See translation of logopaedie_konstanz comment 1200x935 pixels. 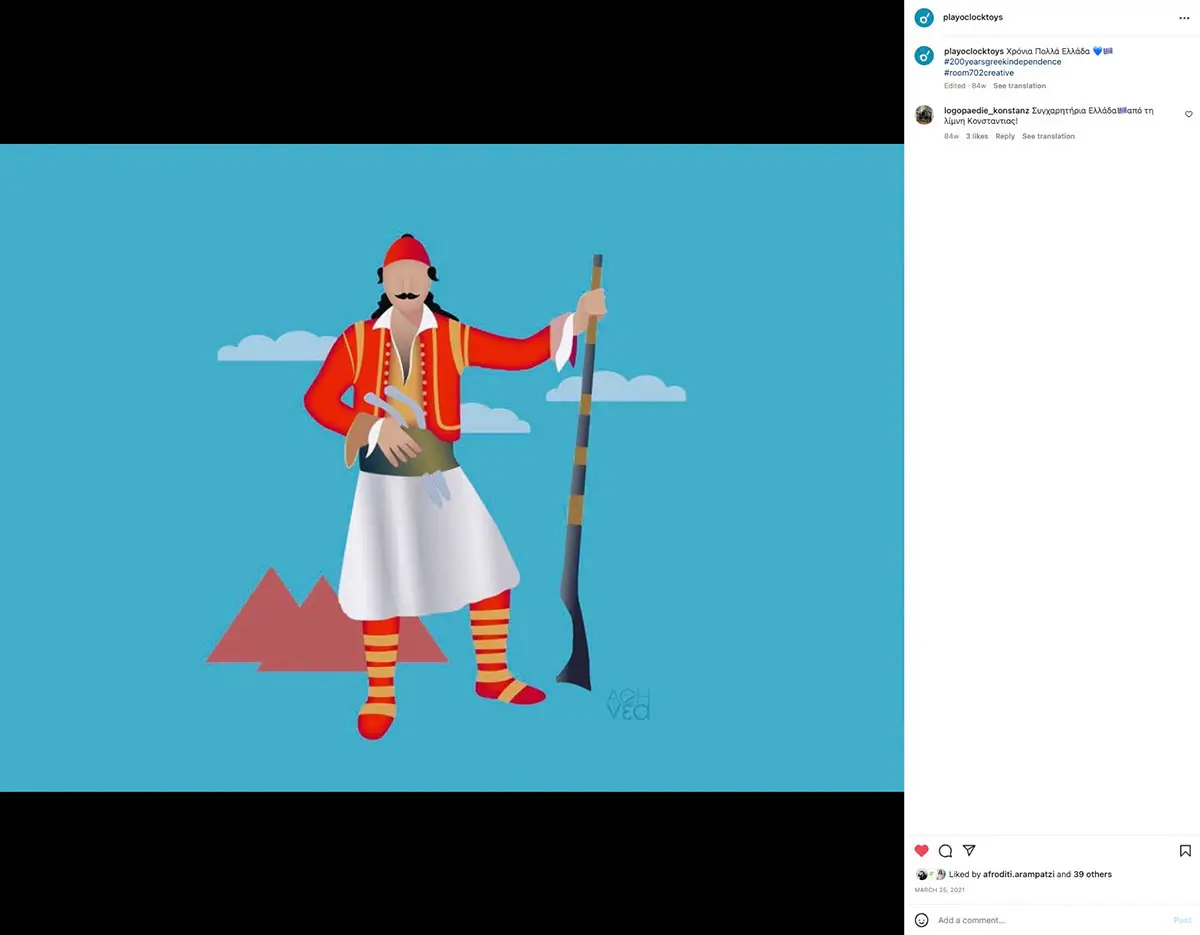1048,136
